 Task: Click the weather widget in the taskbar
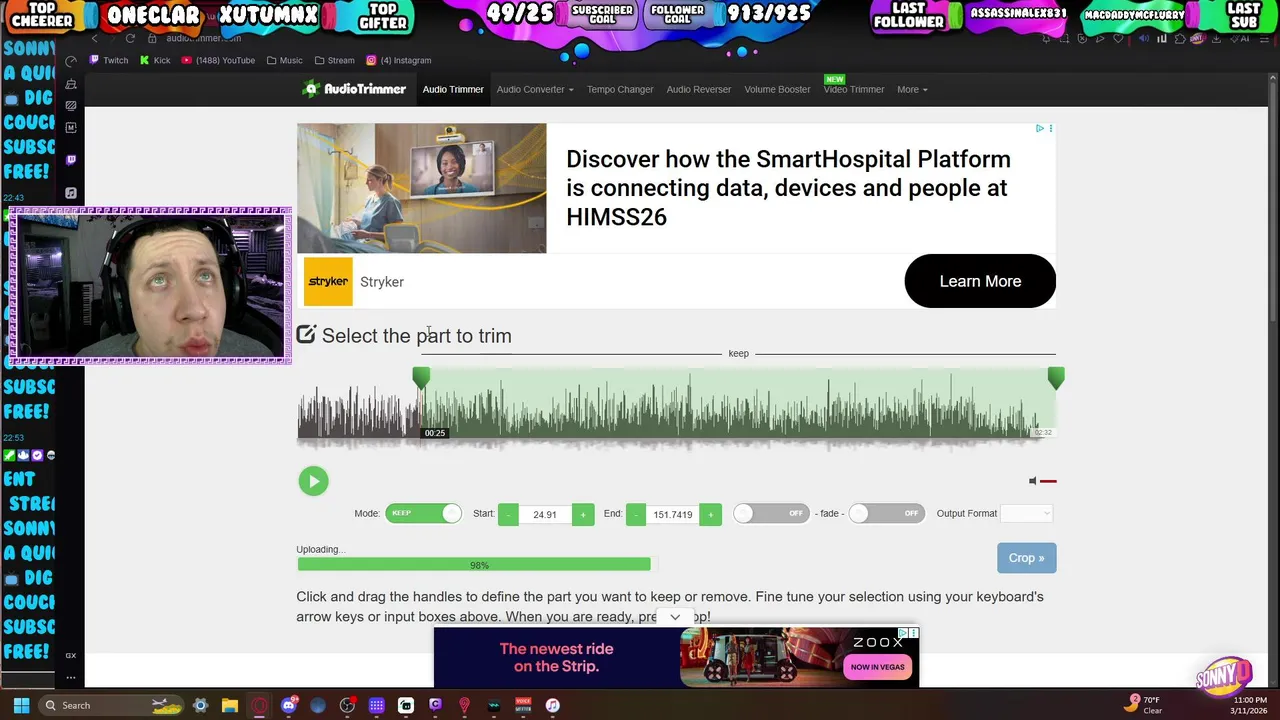coord(1144,705)
